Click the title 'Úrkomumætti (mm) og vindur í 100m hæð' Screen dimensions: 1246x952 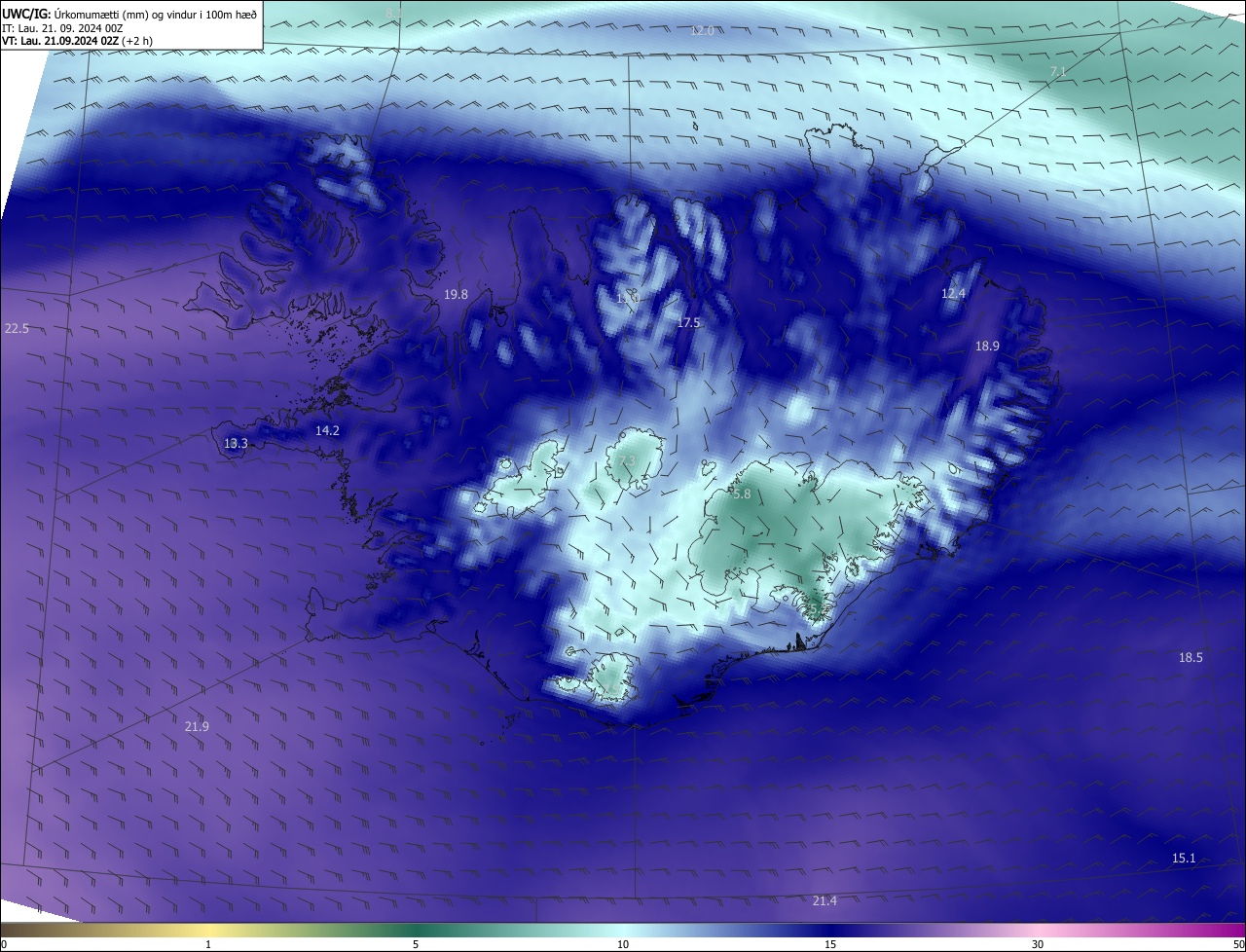click(x=156, y=14)
